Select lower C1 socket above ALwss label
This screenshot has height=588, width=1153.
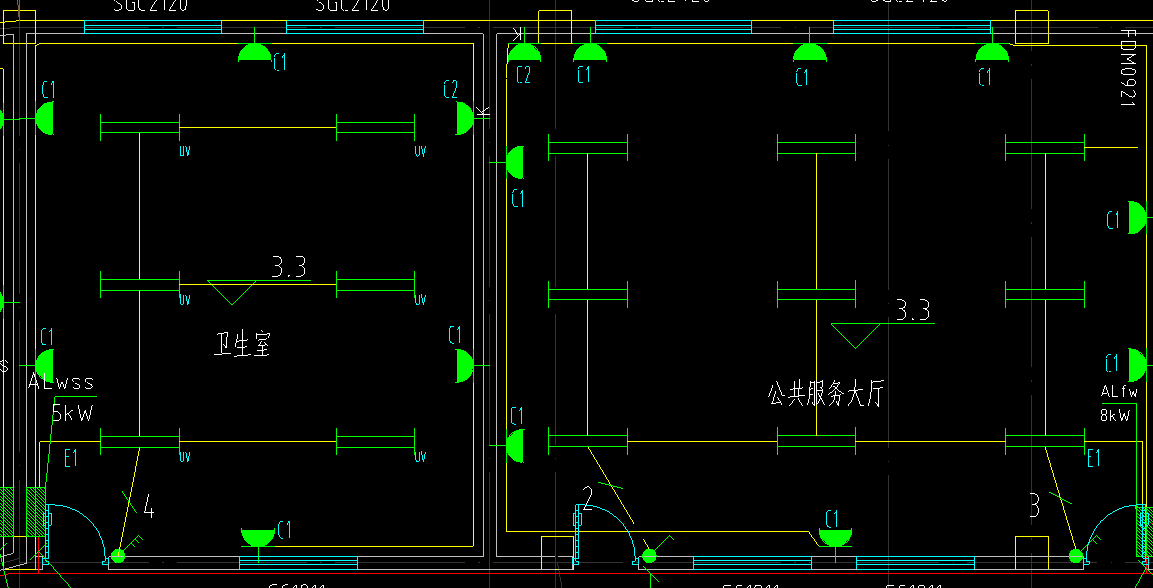pyautogui.click(x=45, y=365)
